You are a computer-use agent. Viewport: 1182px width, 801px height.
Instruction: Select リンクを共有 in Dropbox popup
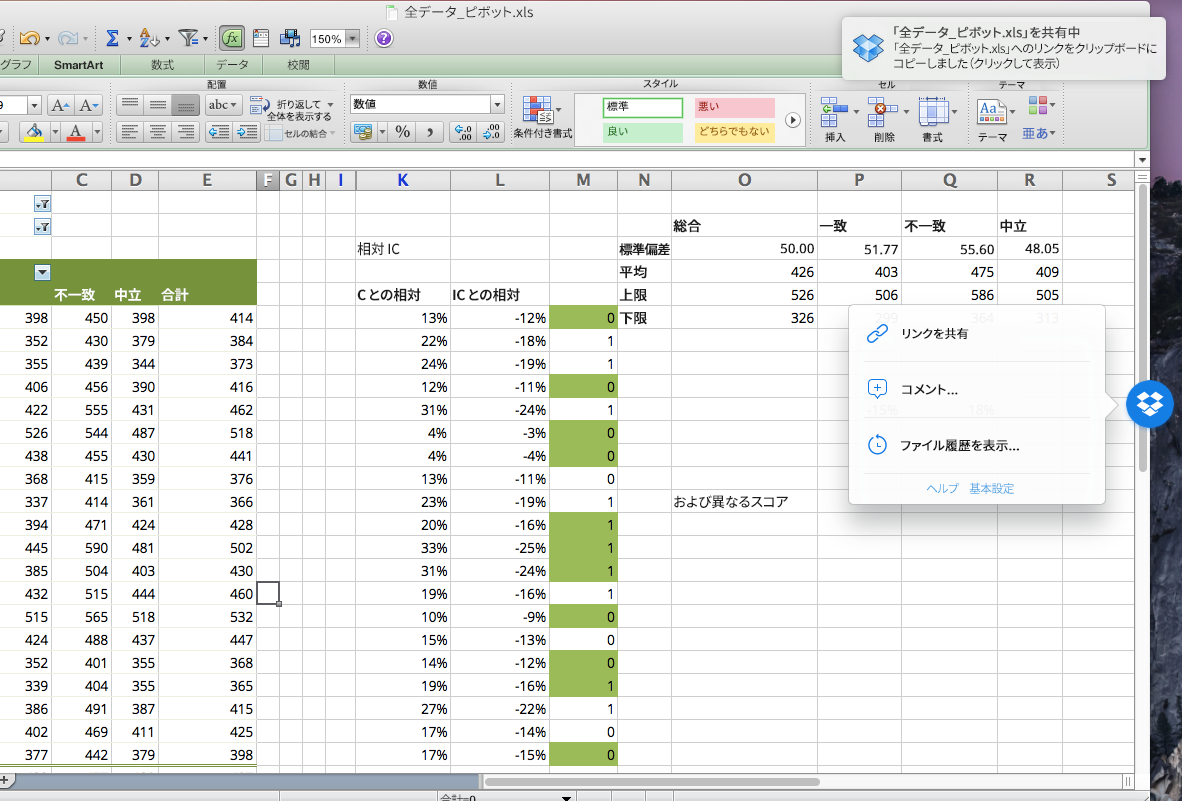(933, 334)
